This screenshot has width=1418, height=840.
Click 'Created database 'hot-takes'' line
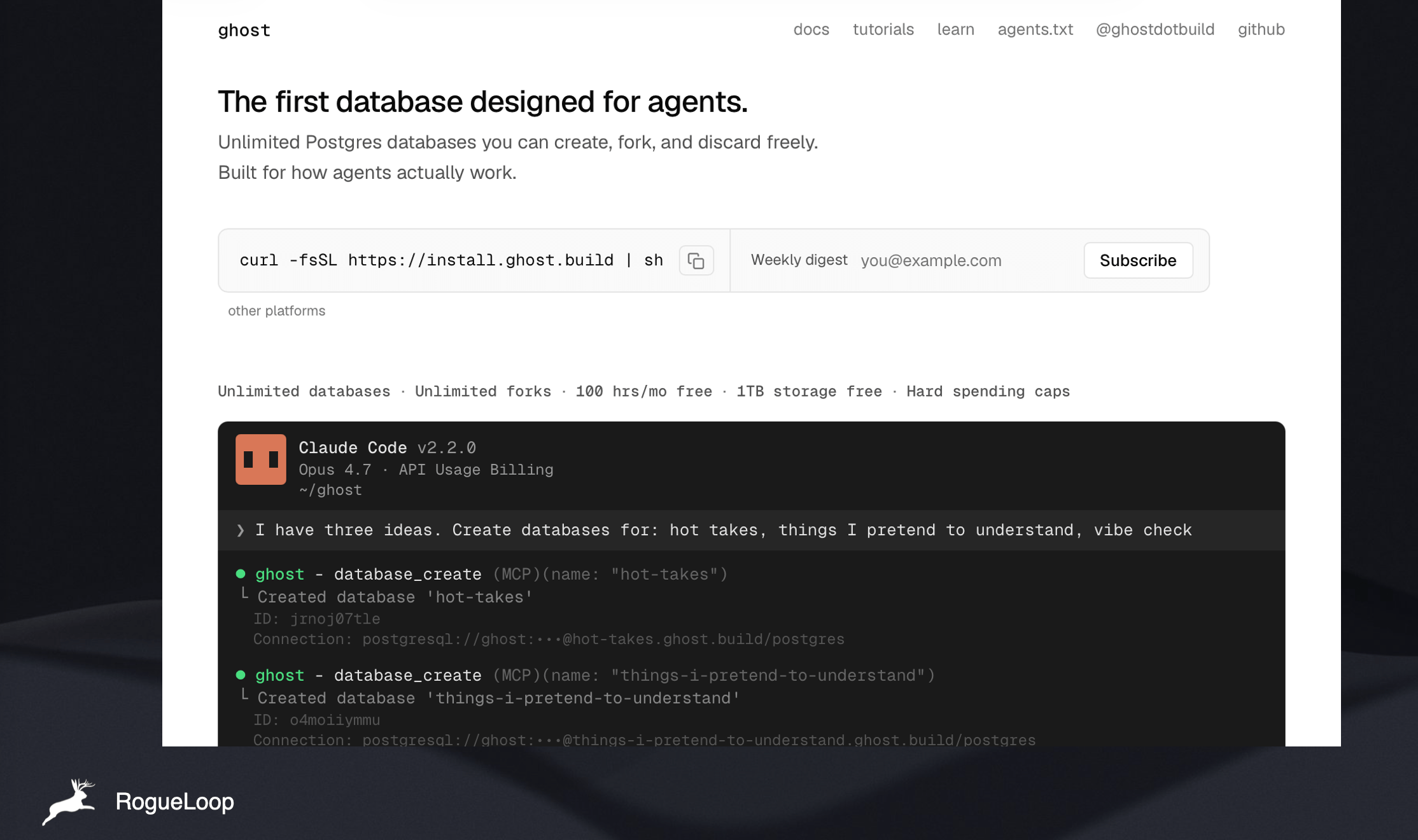pyautogui.click(x=395, y=597)
